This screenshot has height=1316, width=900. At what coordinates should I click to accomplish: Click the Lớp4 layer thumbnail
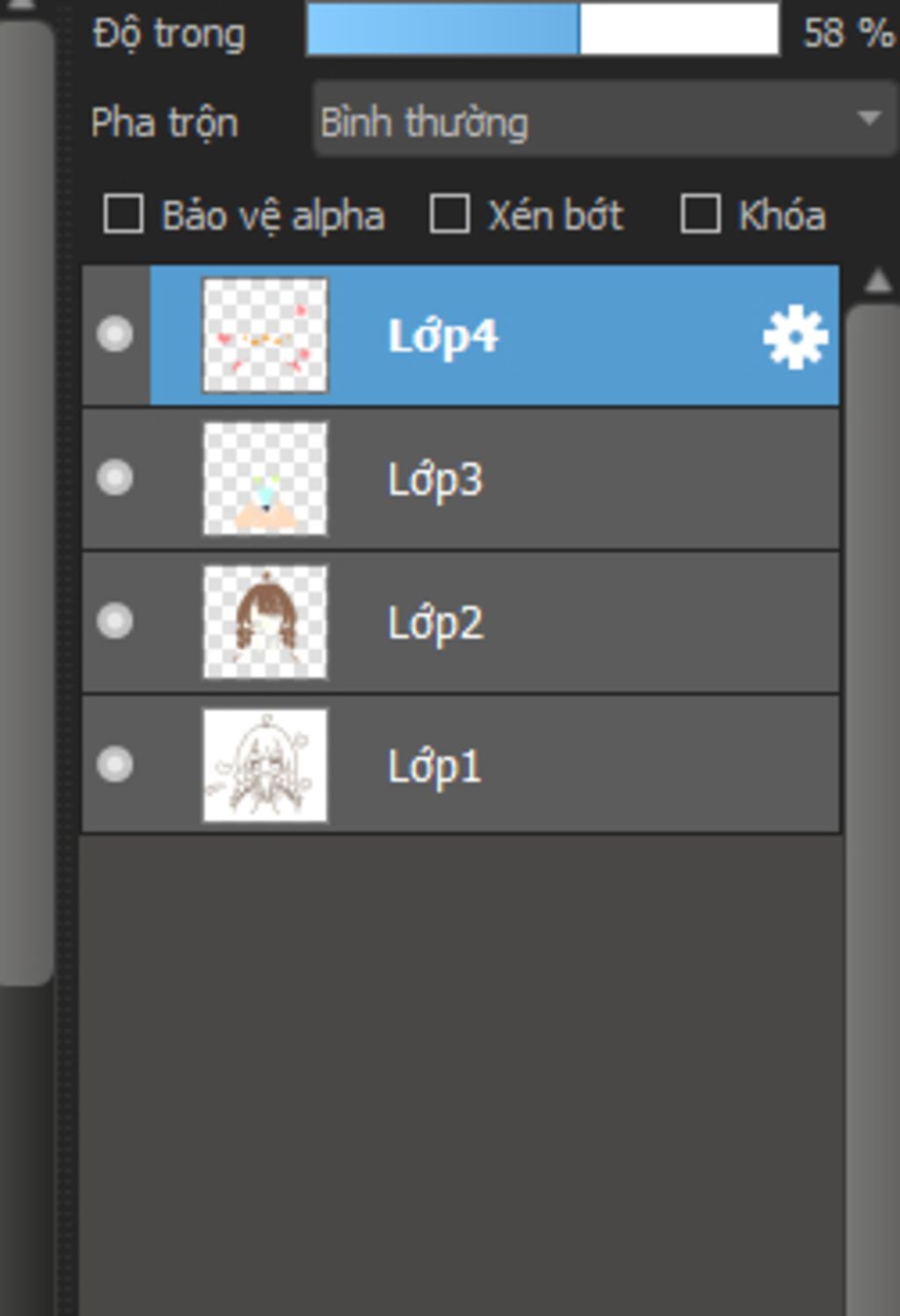coord(265,335)
